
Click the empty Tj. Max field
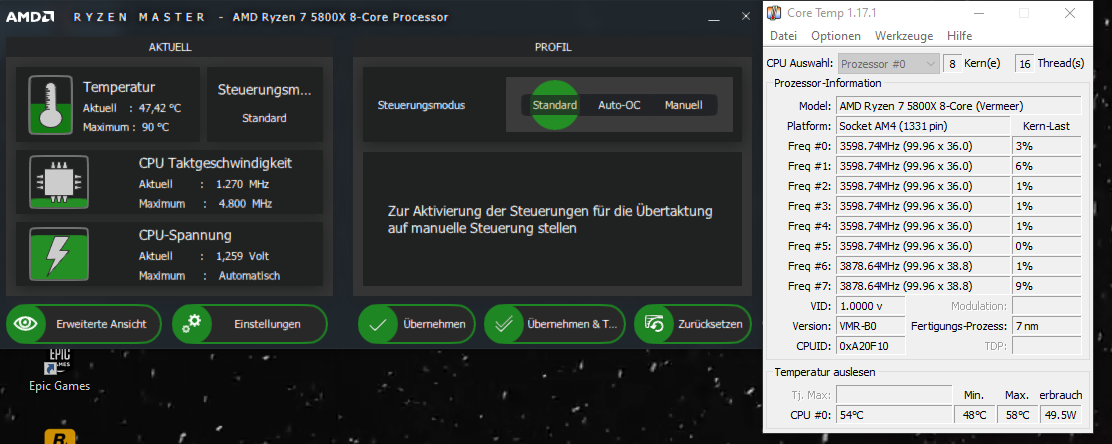tap(894, 394)
